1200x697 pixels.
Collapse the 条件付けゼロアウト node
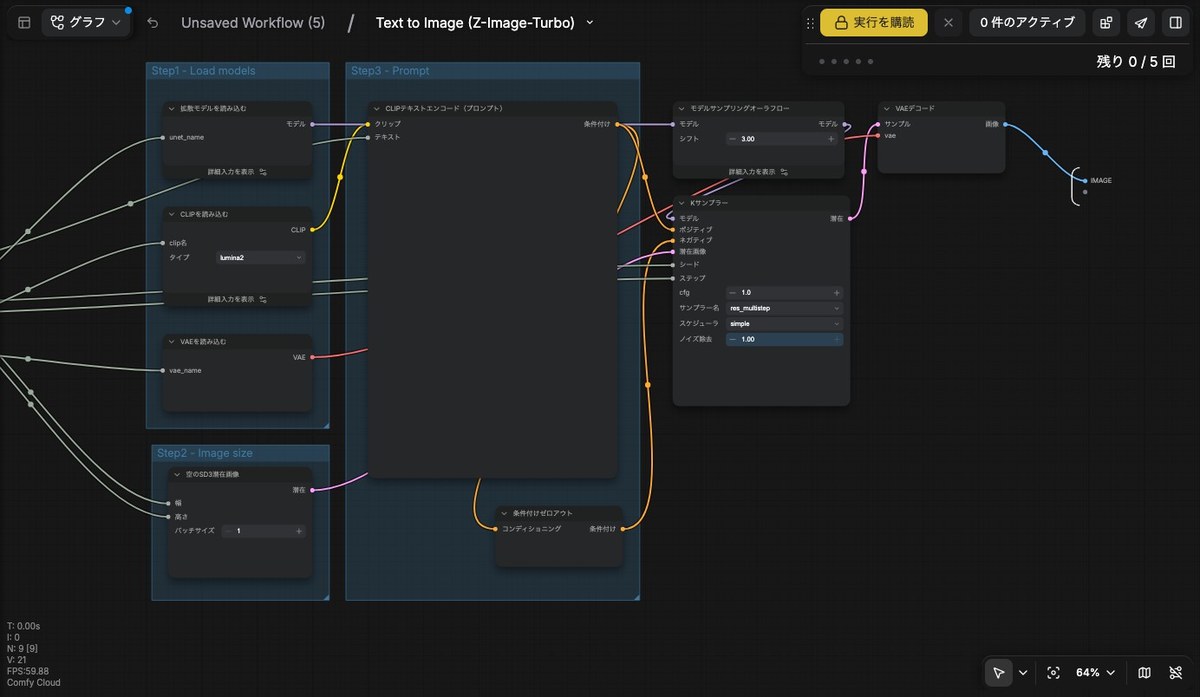click(x=504, y=513)
